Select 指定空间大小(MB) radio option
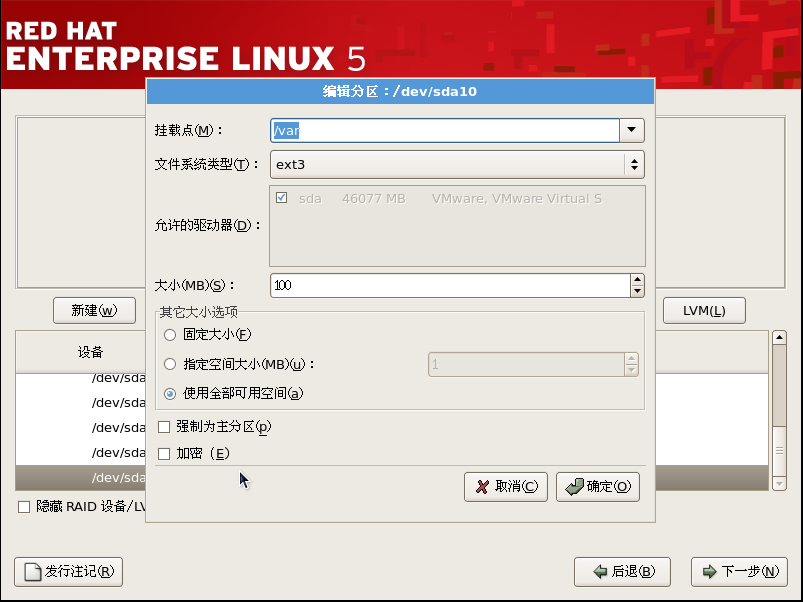The image size is (803, 602). coord(170,364)
